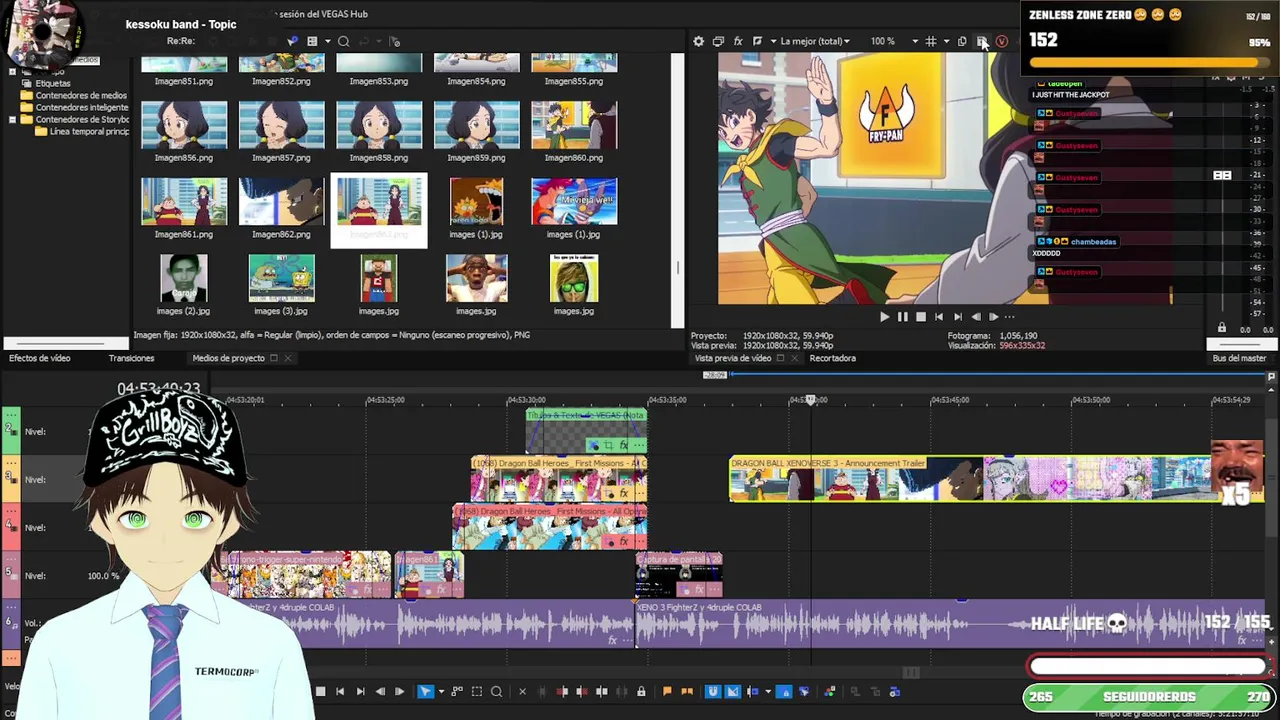Toggle Ignore event grouping icon
1280x720 pixels.
(803, 691)
